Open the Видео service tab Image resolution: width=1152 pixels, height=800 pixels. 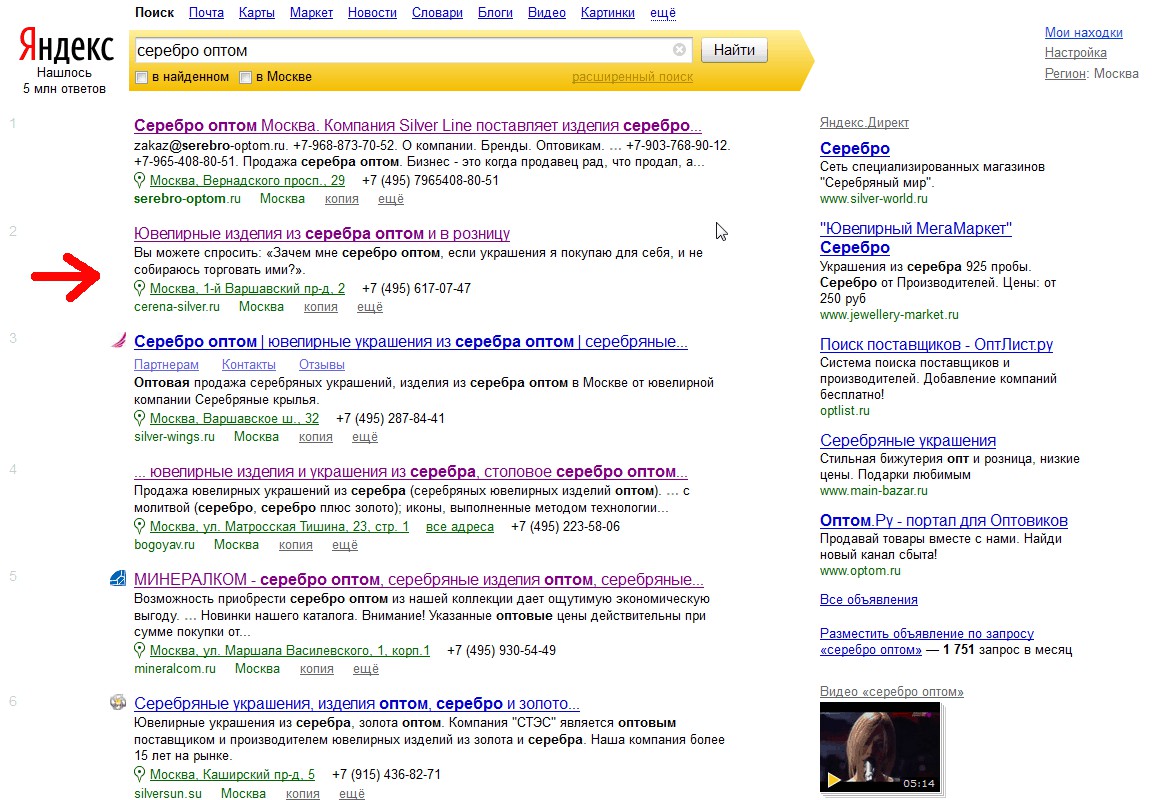click(x=547, y=12)
